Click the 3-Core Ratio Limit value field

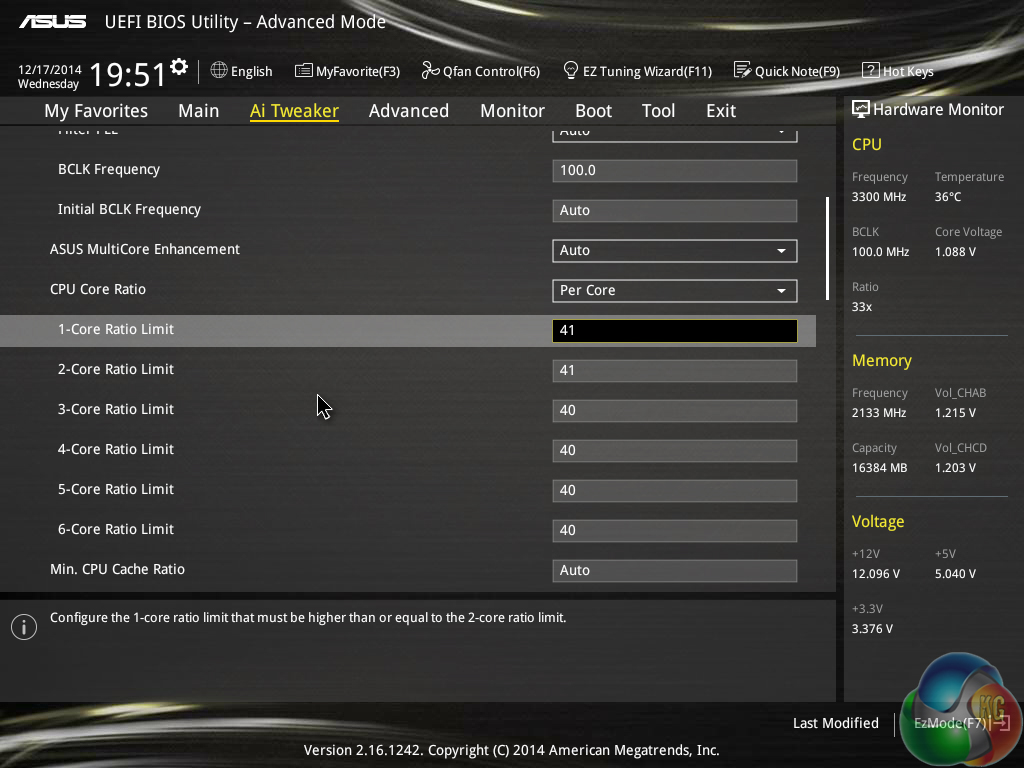click(675, 411)
